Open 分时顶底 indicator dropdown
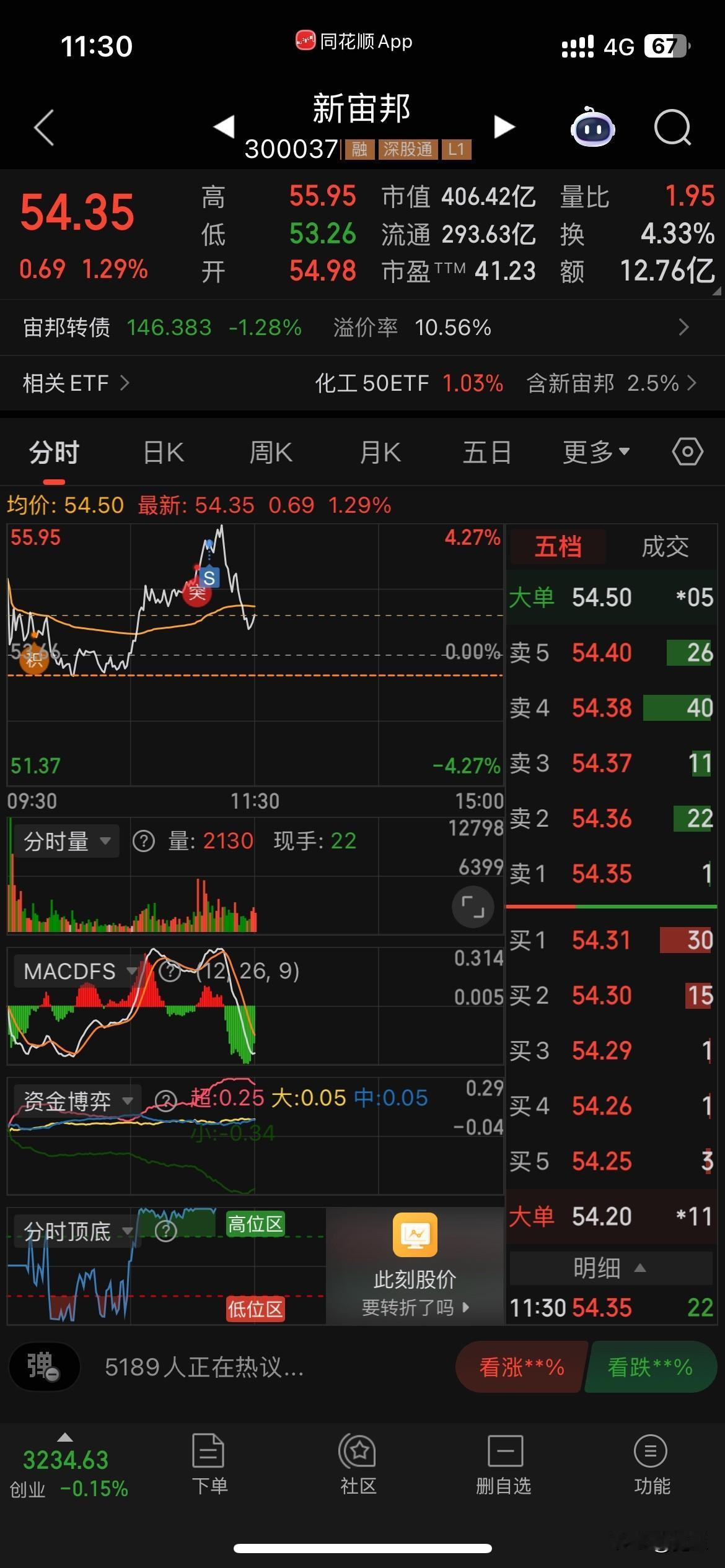This screenshot has width=725, height=1568. pyautogui.click(x=77, y=1231)
